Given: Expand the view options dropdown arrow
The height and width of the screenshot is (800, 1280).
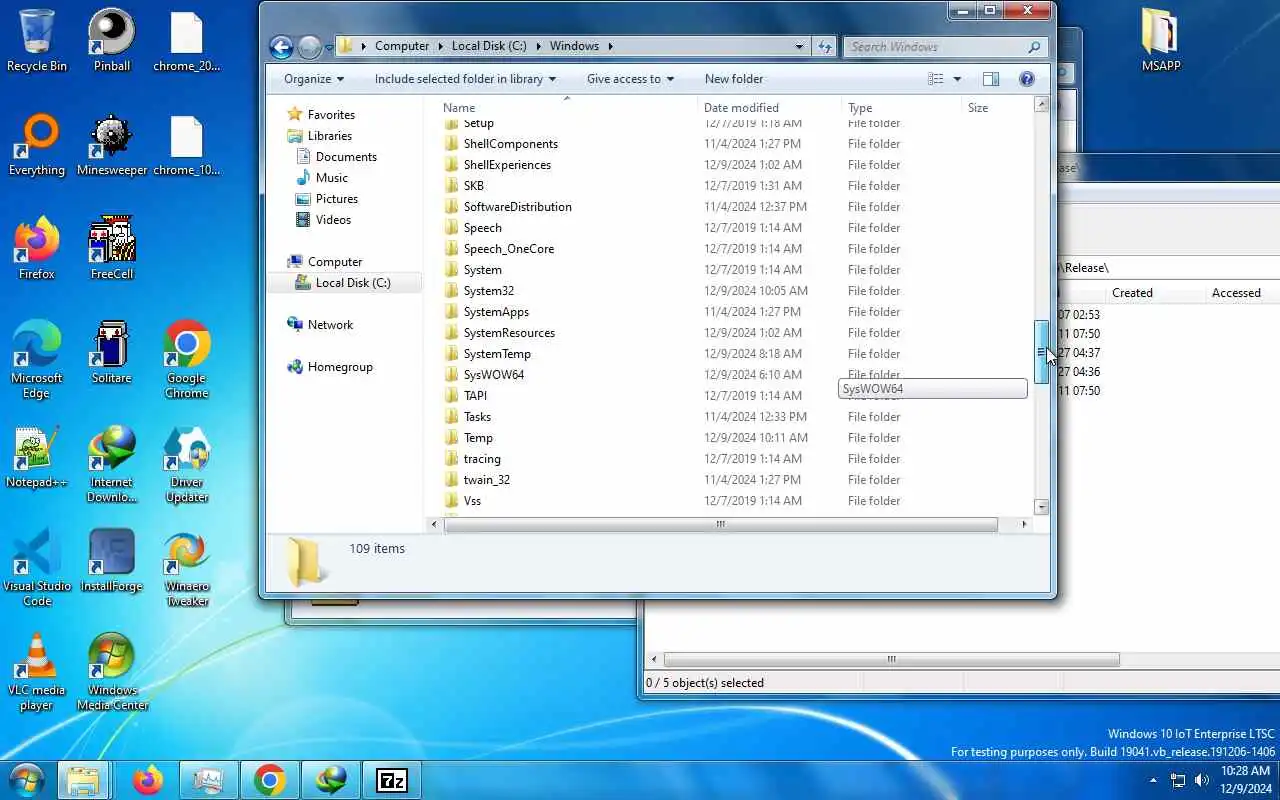Looking at the screenshot, I should (x=957, y=79).
